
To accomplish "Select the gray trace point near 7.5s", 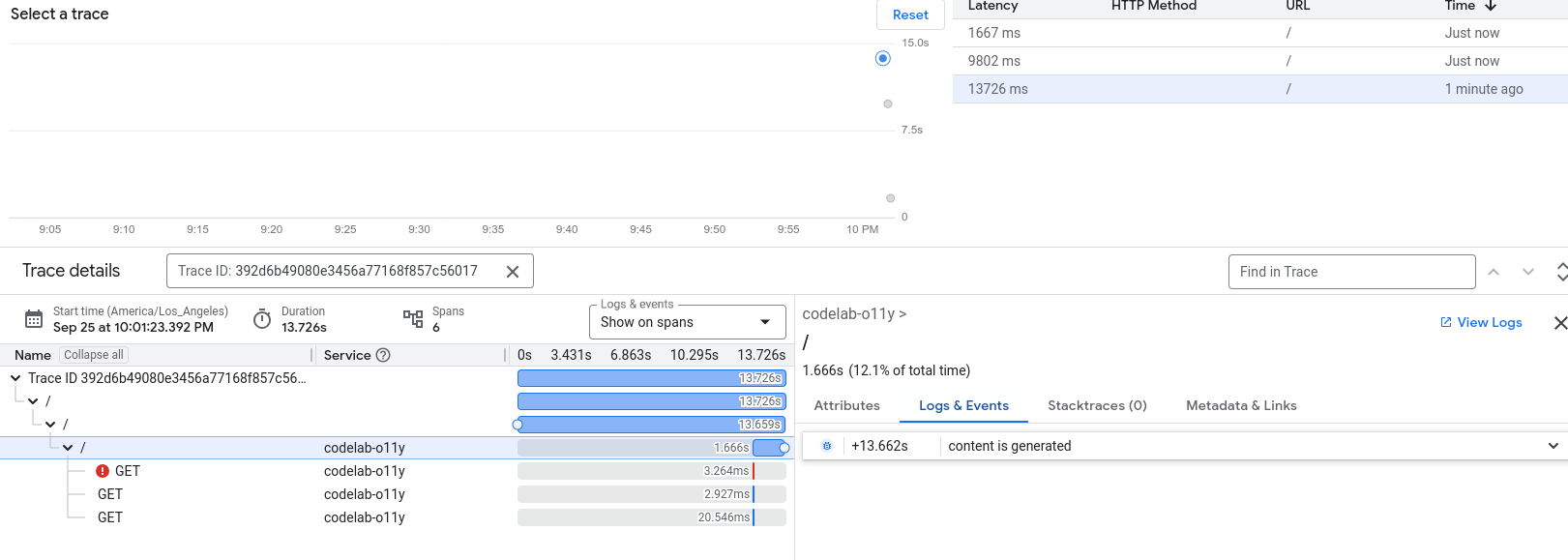I will (888, 103).
